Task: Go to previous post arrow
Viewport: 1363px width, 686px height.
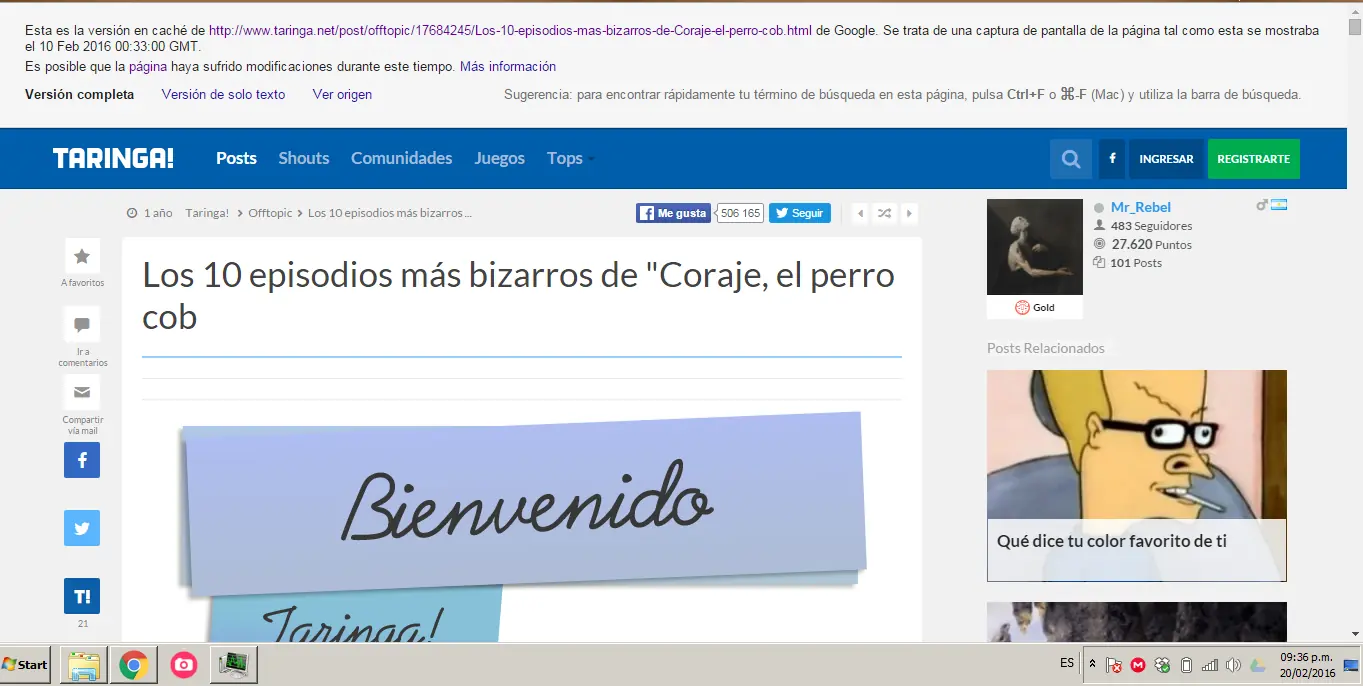Action: [860, 213]
